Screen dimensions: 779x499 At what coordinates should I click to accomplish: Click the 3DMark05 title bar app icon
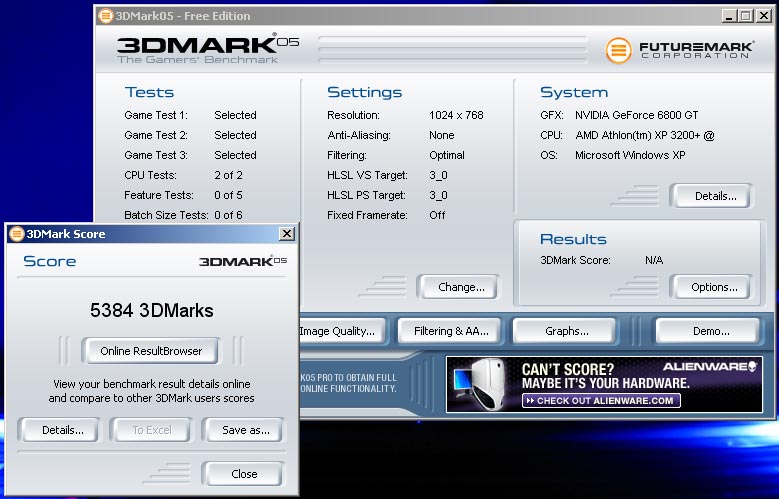(108, 15)
